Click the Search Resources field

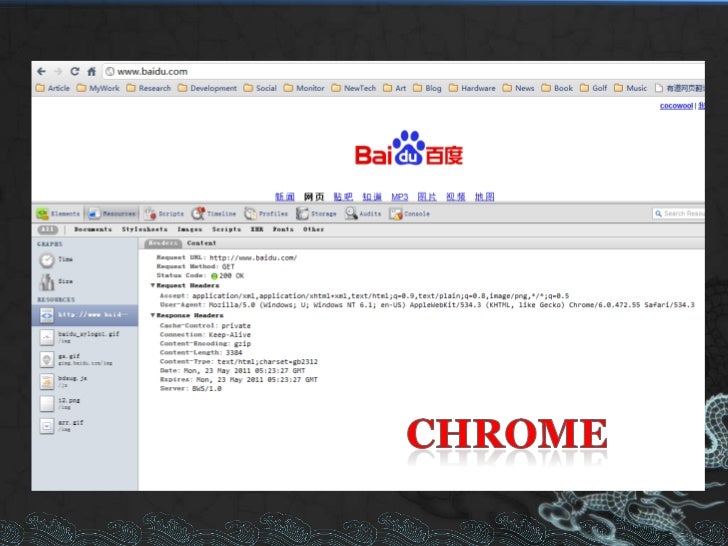coord(679,214)
